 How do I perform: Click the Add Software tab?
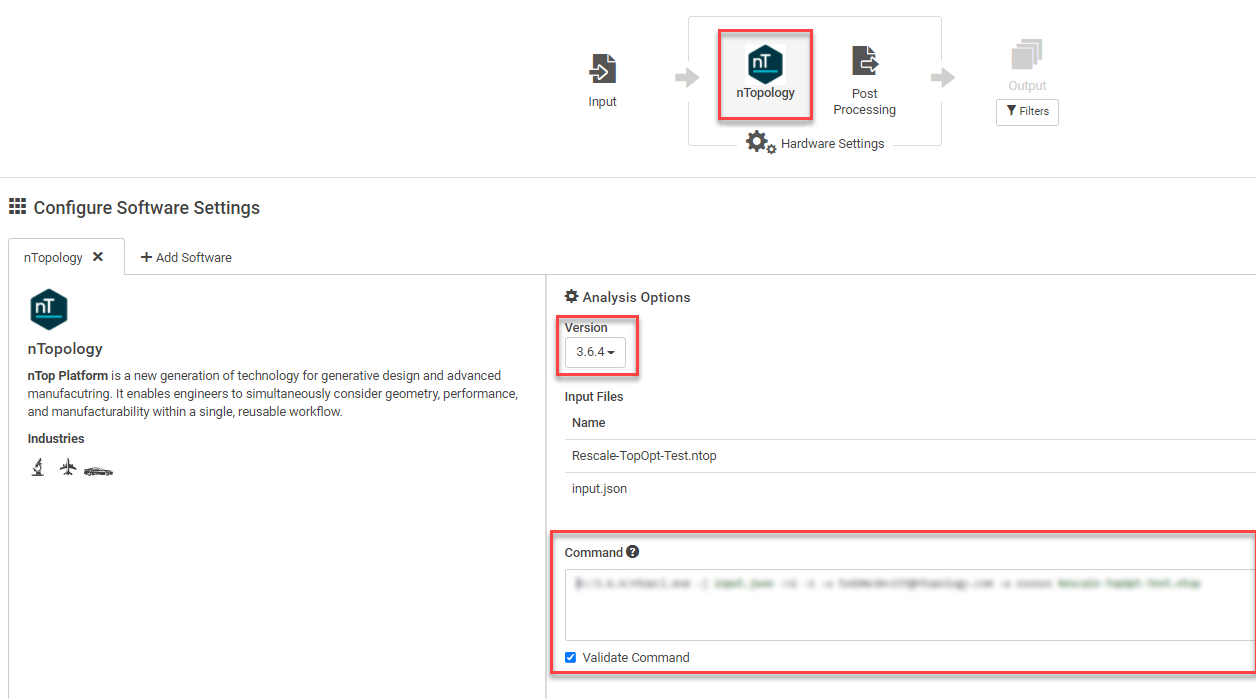click(186, 257)
